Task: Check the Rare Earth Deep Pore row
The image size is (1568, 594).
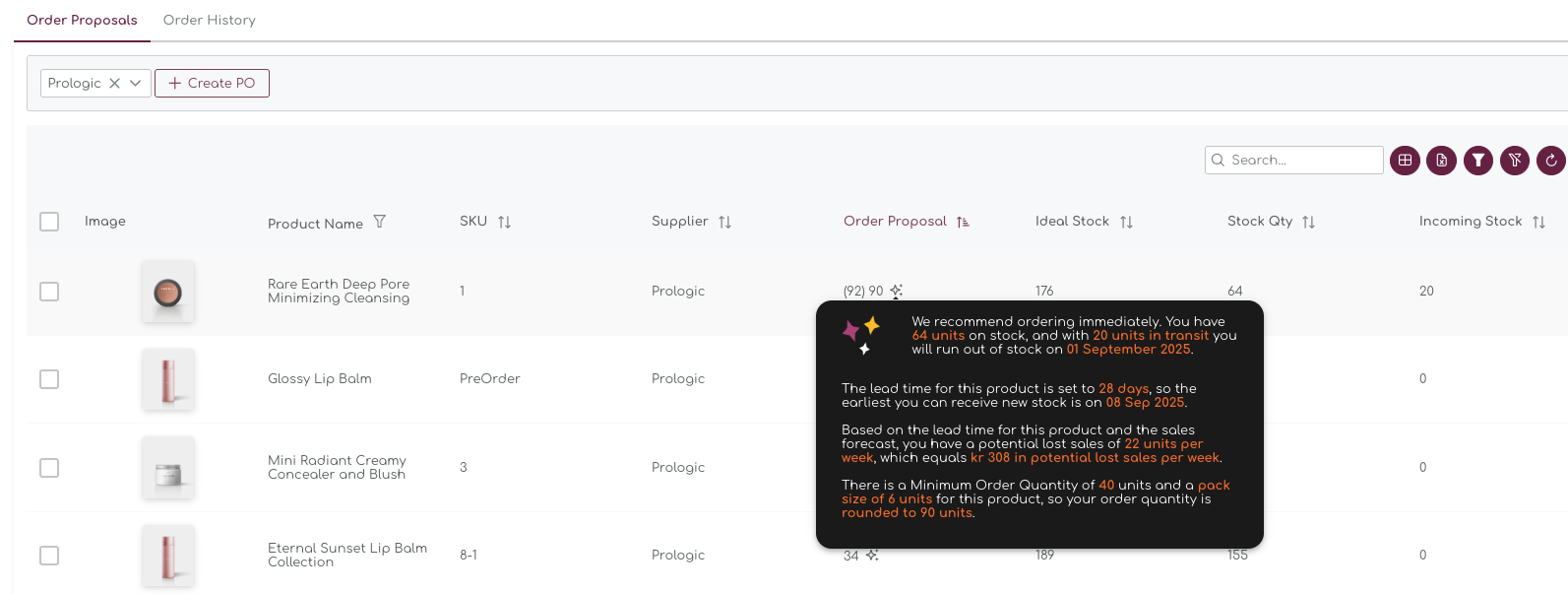Action: click(49, 292)
